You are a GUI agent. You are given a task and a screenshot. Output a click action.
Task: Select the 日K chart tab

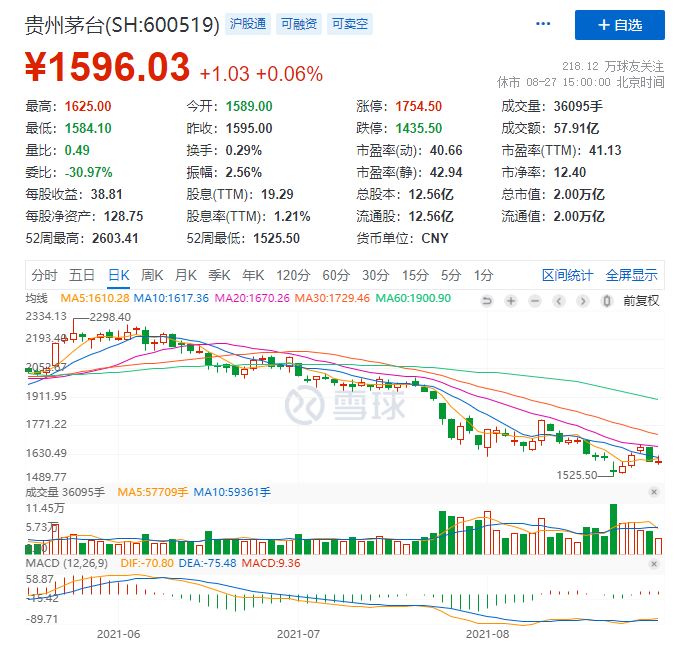coord(119,275)
